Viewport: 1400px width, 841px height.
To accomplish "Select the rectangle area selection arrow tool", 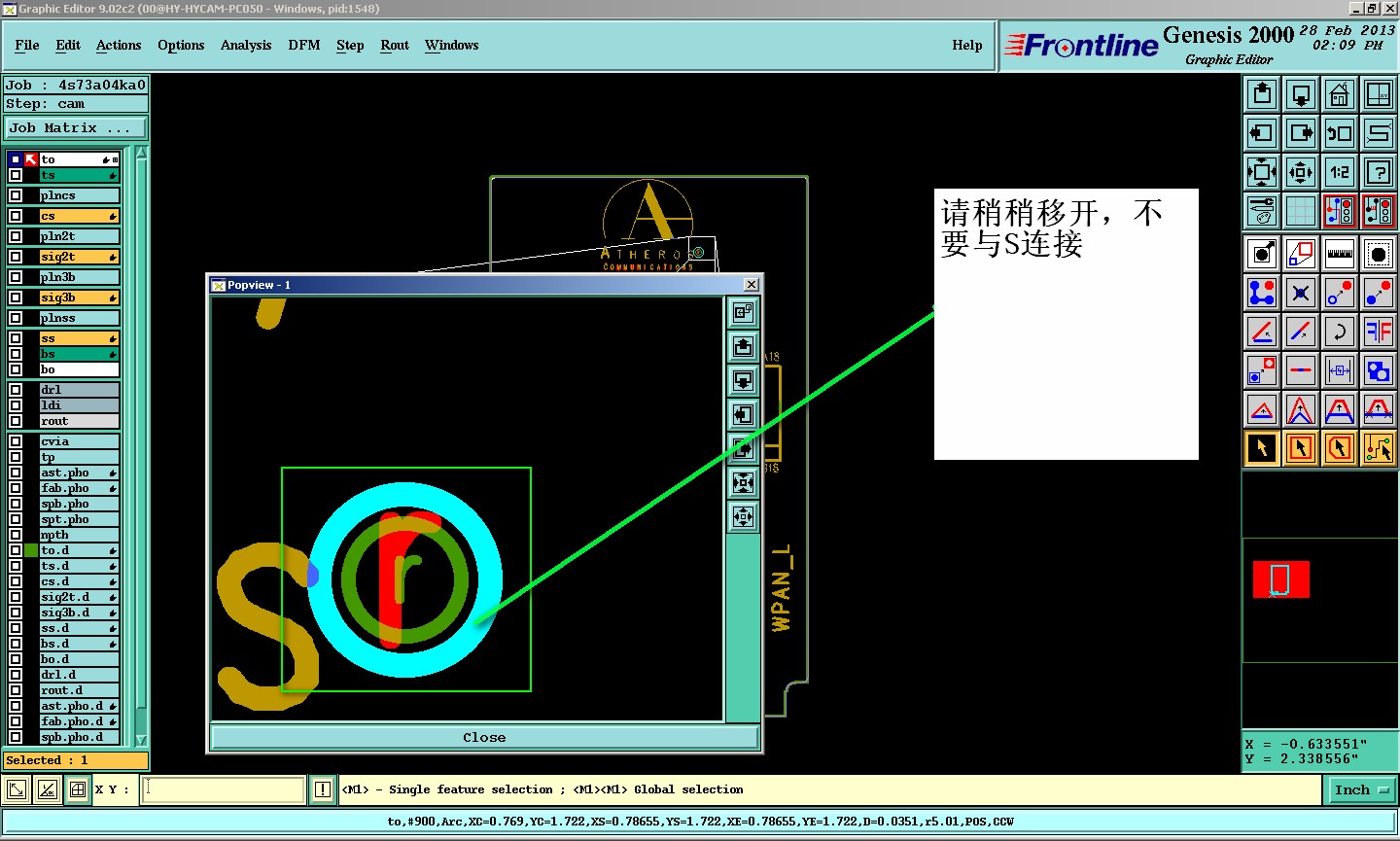I will (x=1301, y=448).
